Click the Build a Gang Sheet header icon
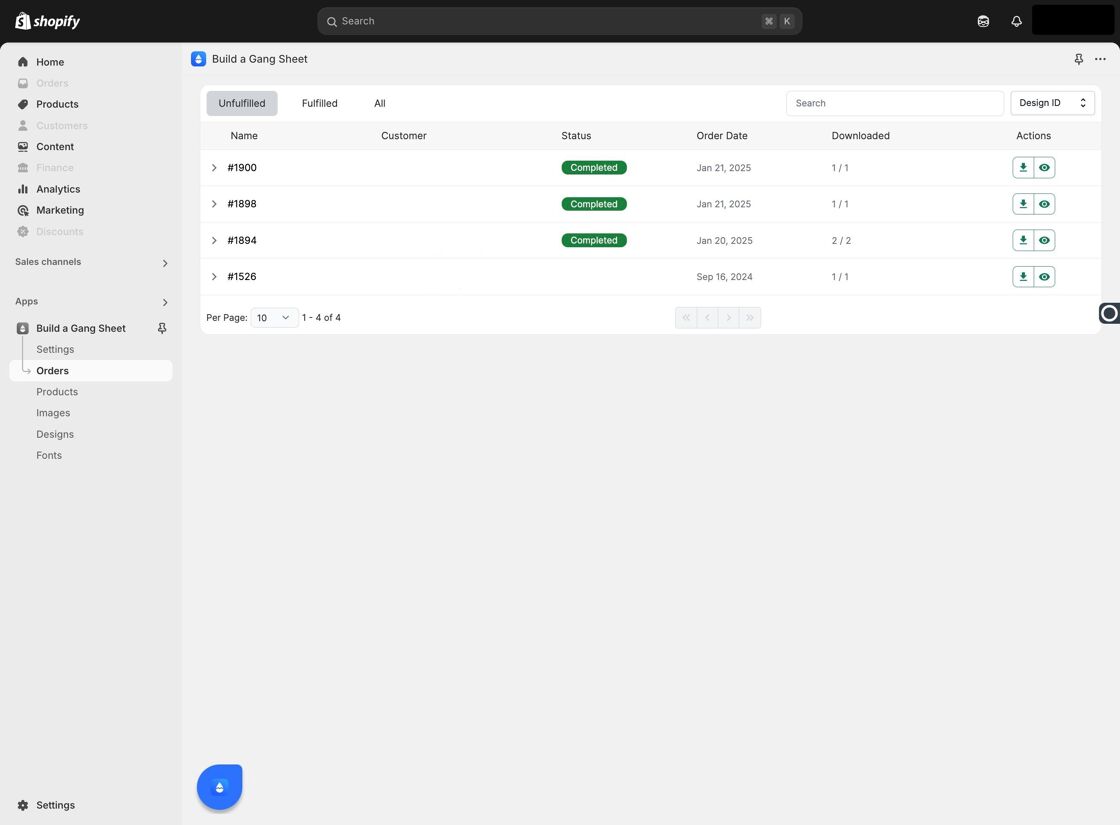 (199, 59)
